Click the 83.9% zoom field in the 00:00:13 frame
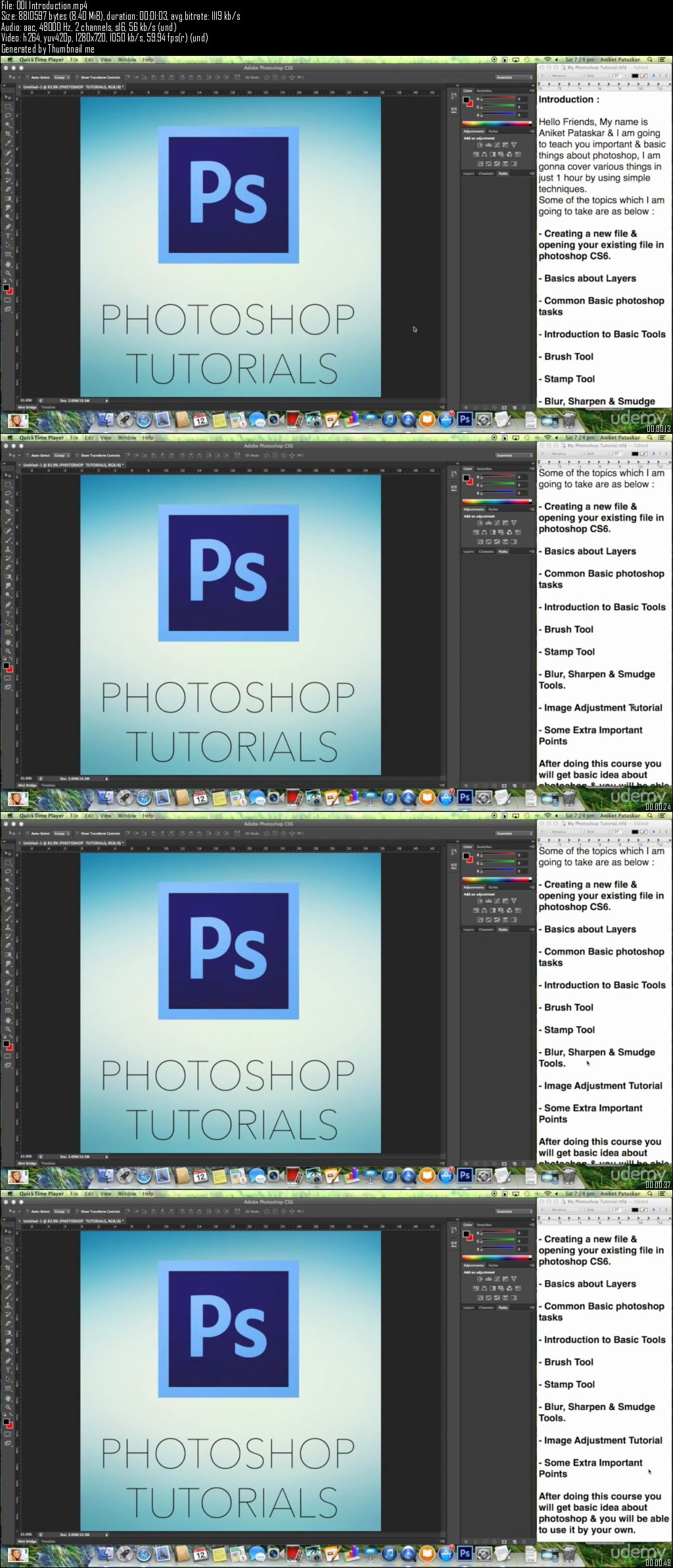Image resolution: width=673 pixels, height=1568 pixels. pyautogui.click(x=27, y=400)
